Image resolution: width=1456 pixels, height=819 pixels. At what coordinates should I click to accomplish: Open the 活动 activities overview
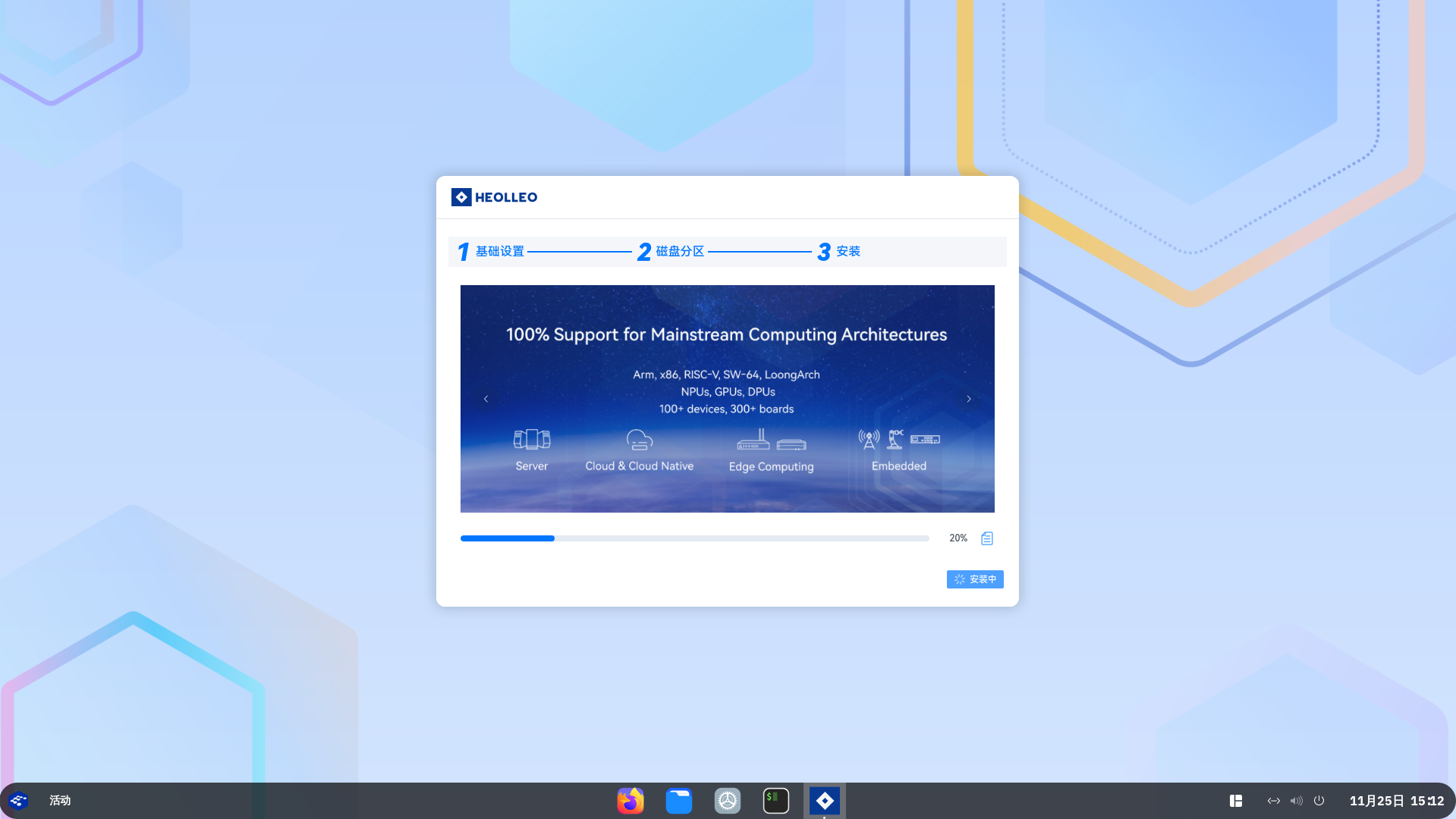(x=60, y=801)
